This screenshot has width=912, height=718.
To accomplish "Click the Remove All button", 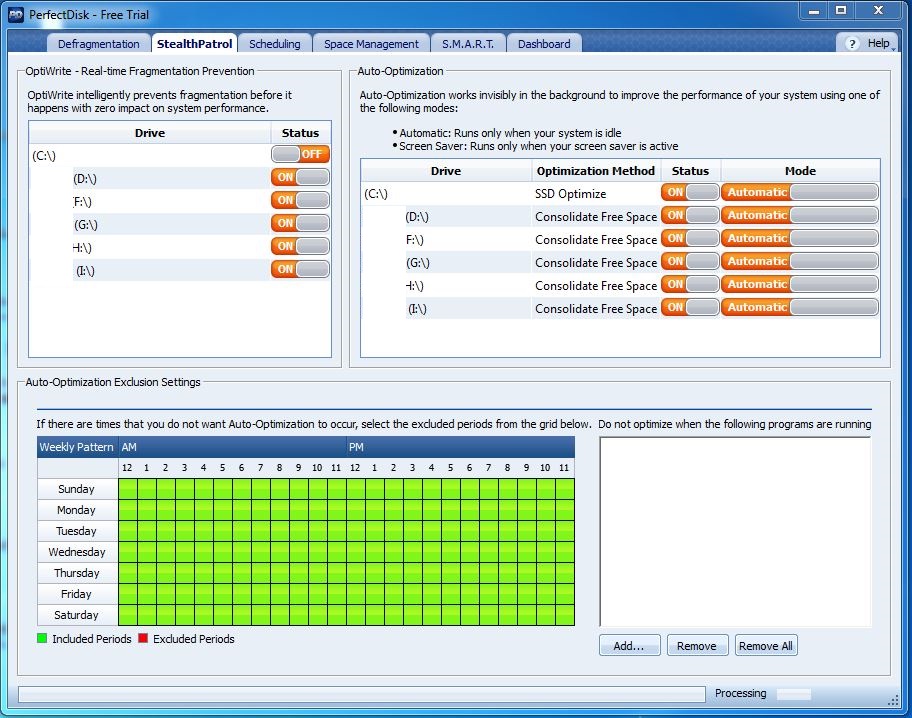I will (766, 645).
